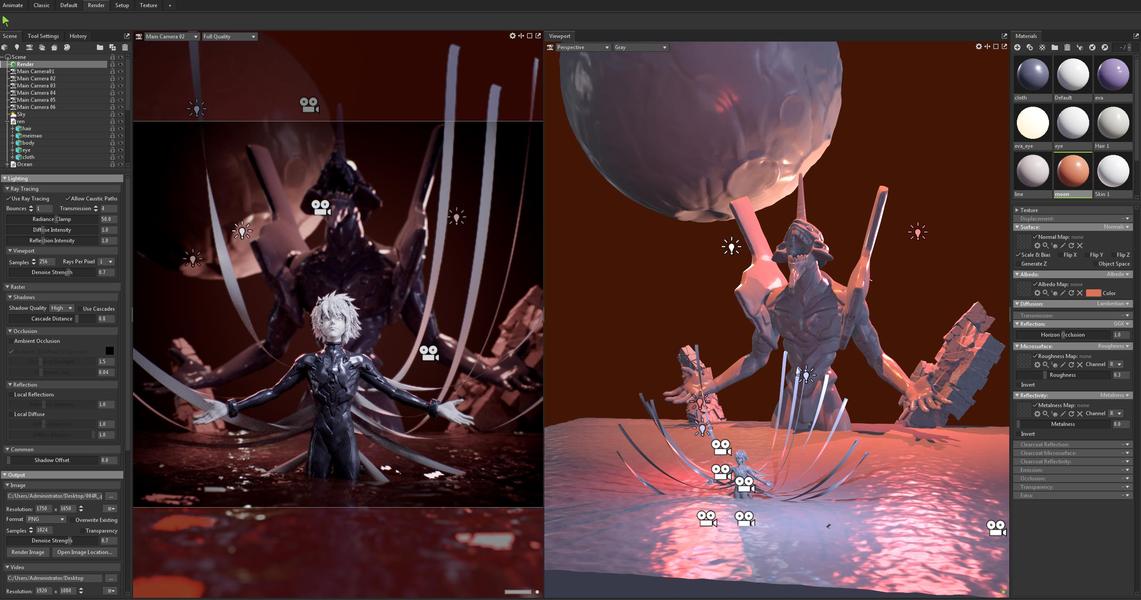Click the delete trash icon in Scene toolbar
The image size is (1141, 600).
[x=124, y=47]
